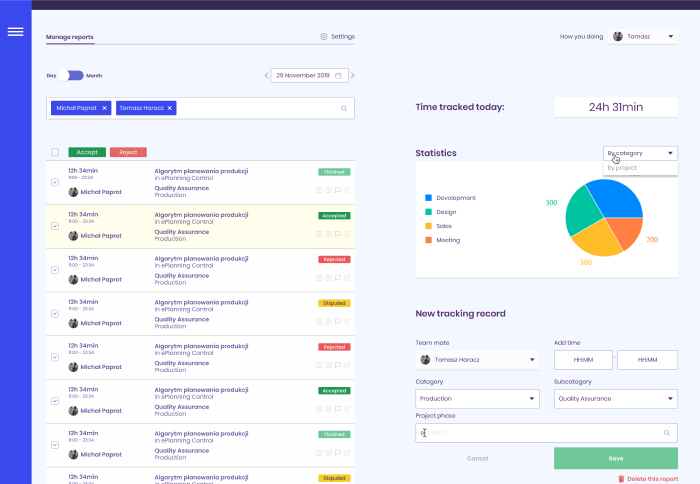Screen dimensions: 700x484
Task: Toggle the checkbox of the non-highlighted Accepted row
Action: (55, 401)
